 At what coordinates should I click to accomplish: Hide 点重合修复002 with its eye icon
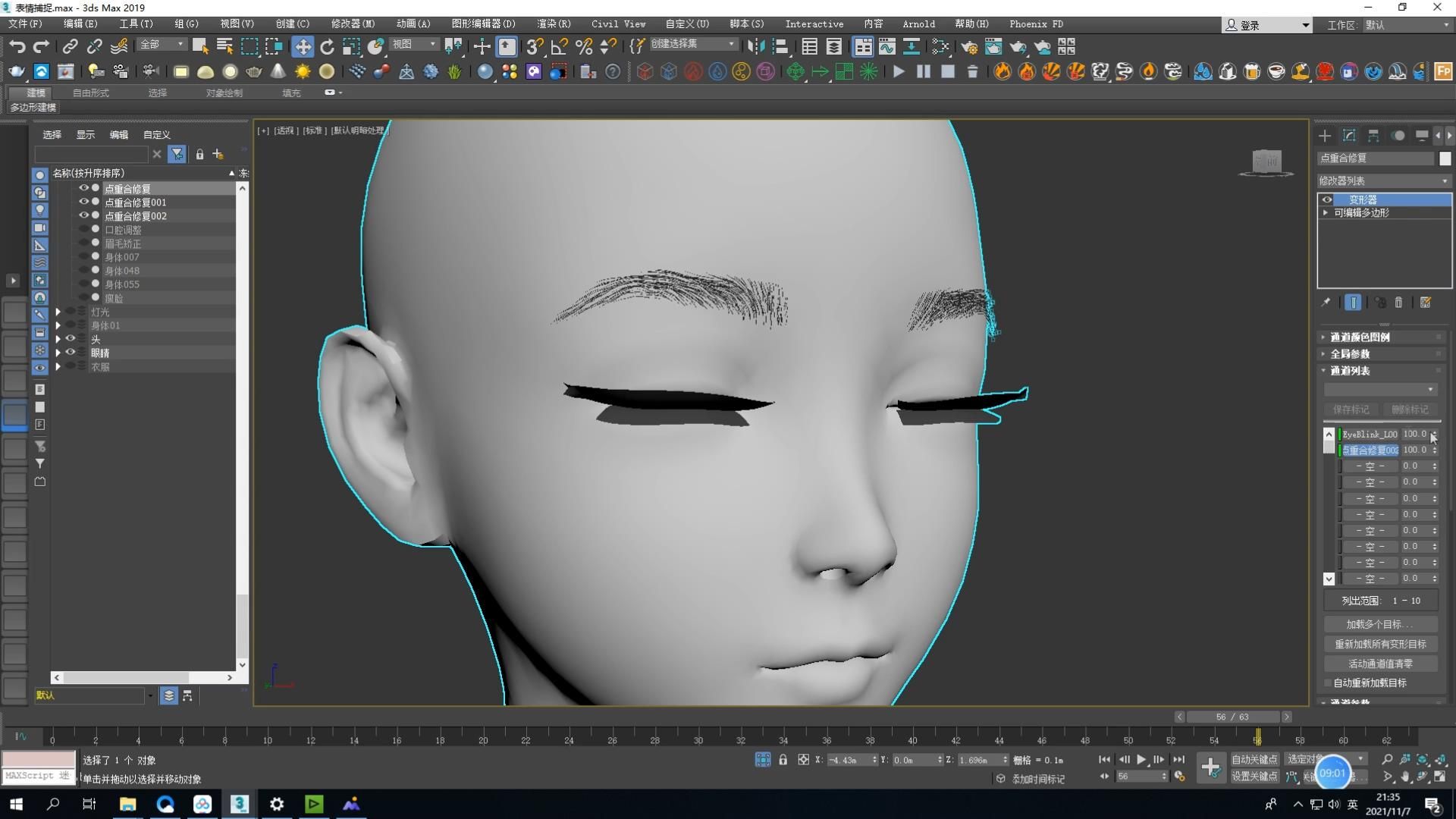point(83,215)
